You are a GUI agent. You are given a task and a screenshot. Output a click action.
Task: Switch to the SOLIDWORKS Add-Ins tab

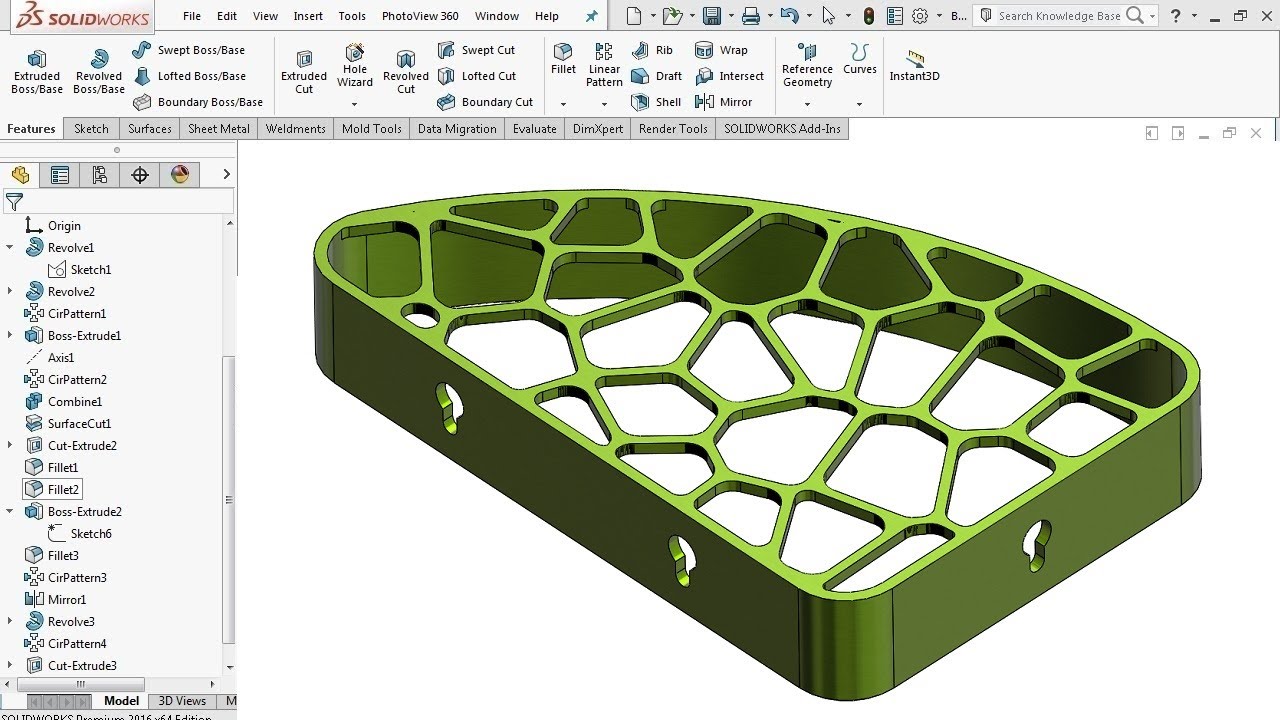782,129
